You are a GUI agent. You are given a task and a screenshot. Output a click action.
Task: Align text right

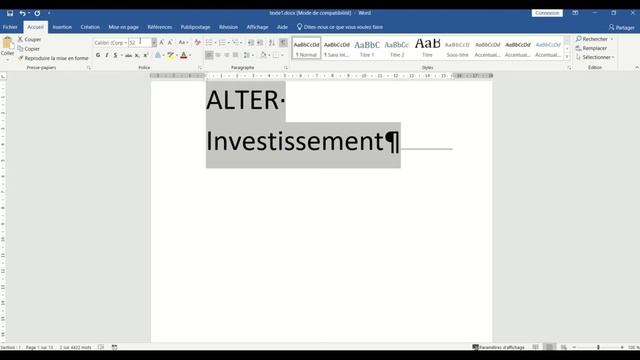tap(227, 55)
